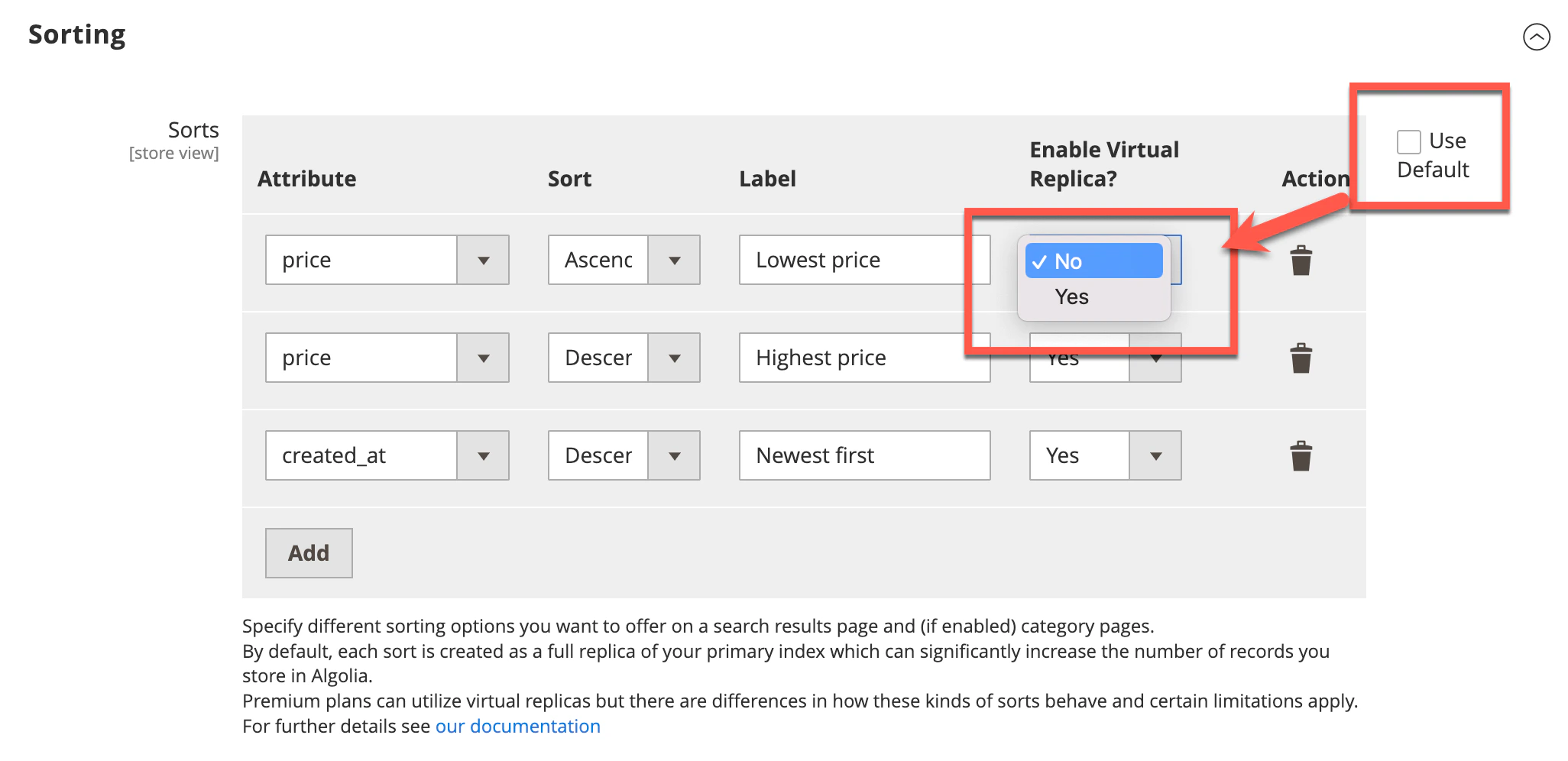This screenshot has height=761, width=1568.
Task: Check the Use Default checkbox
Action: coord(1408,141)
